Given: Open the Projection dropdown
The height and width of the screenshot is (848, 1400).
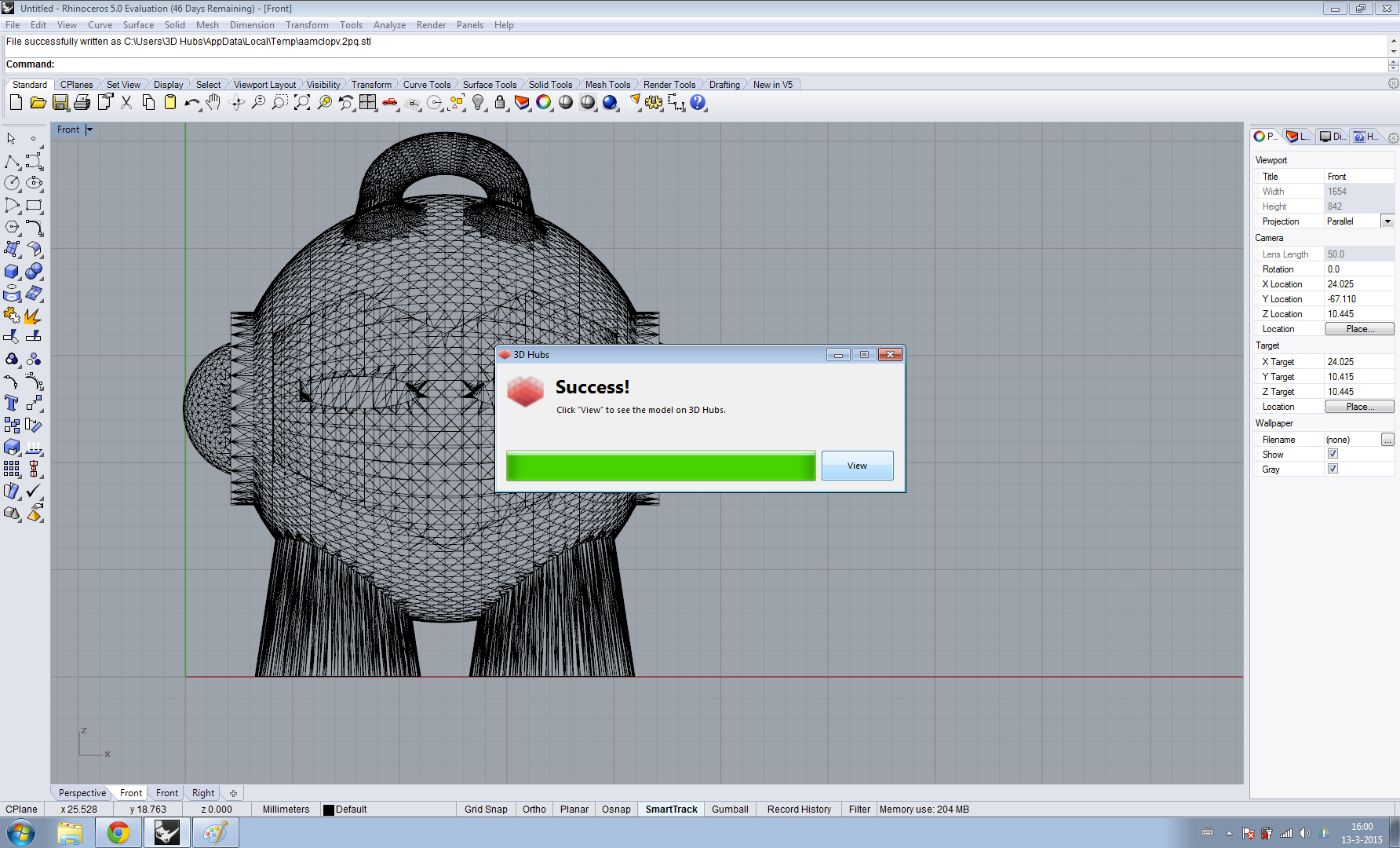Looking at the screenshot, I should coord(1387,221).
